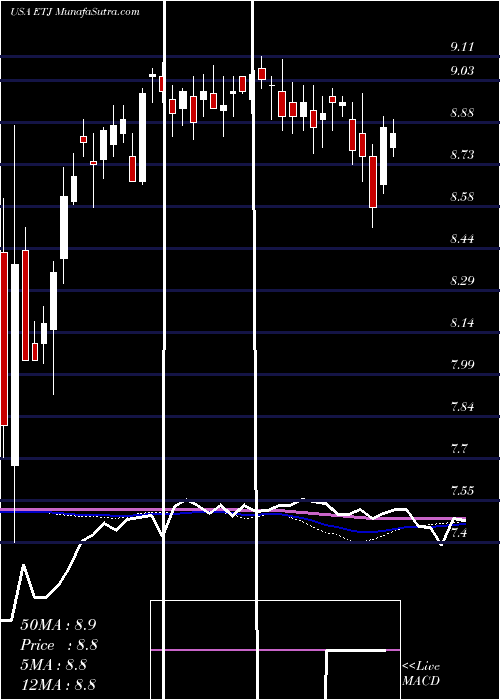Click the last white candlestick on the right
The height and width of the screenshot is (700, 500).
(x=393, y=140)
